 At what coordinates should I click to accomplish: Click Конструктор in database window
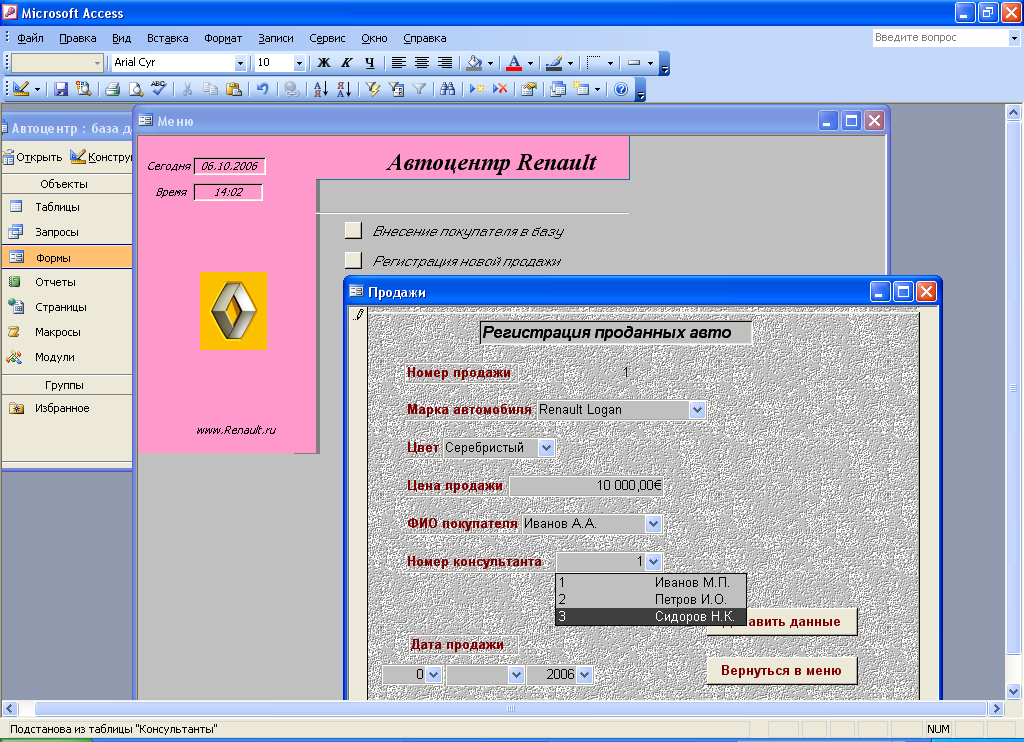[x=101, y=157]
